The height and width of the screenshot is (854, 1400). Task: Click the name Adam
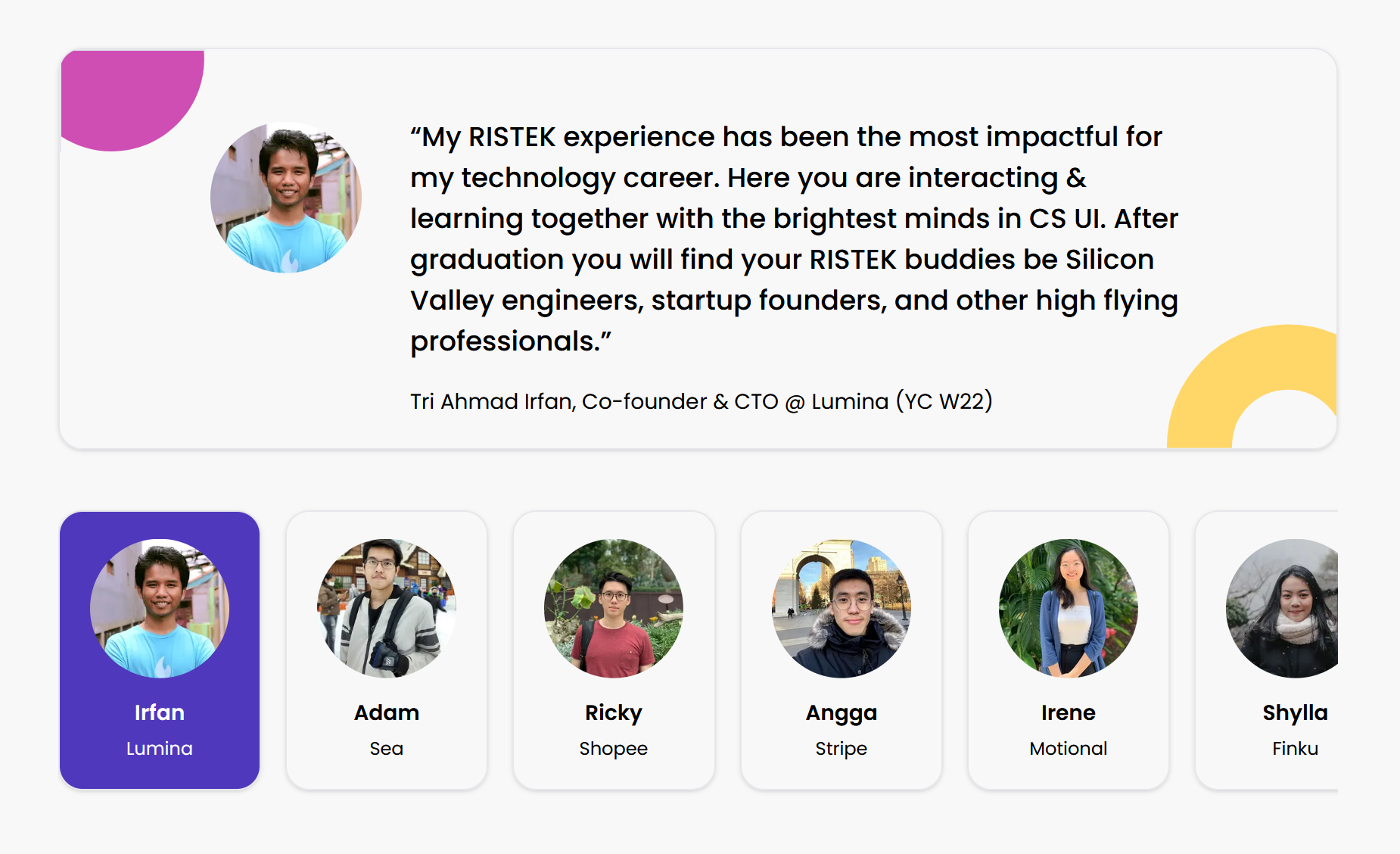(387, 712)
